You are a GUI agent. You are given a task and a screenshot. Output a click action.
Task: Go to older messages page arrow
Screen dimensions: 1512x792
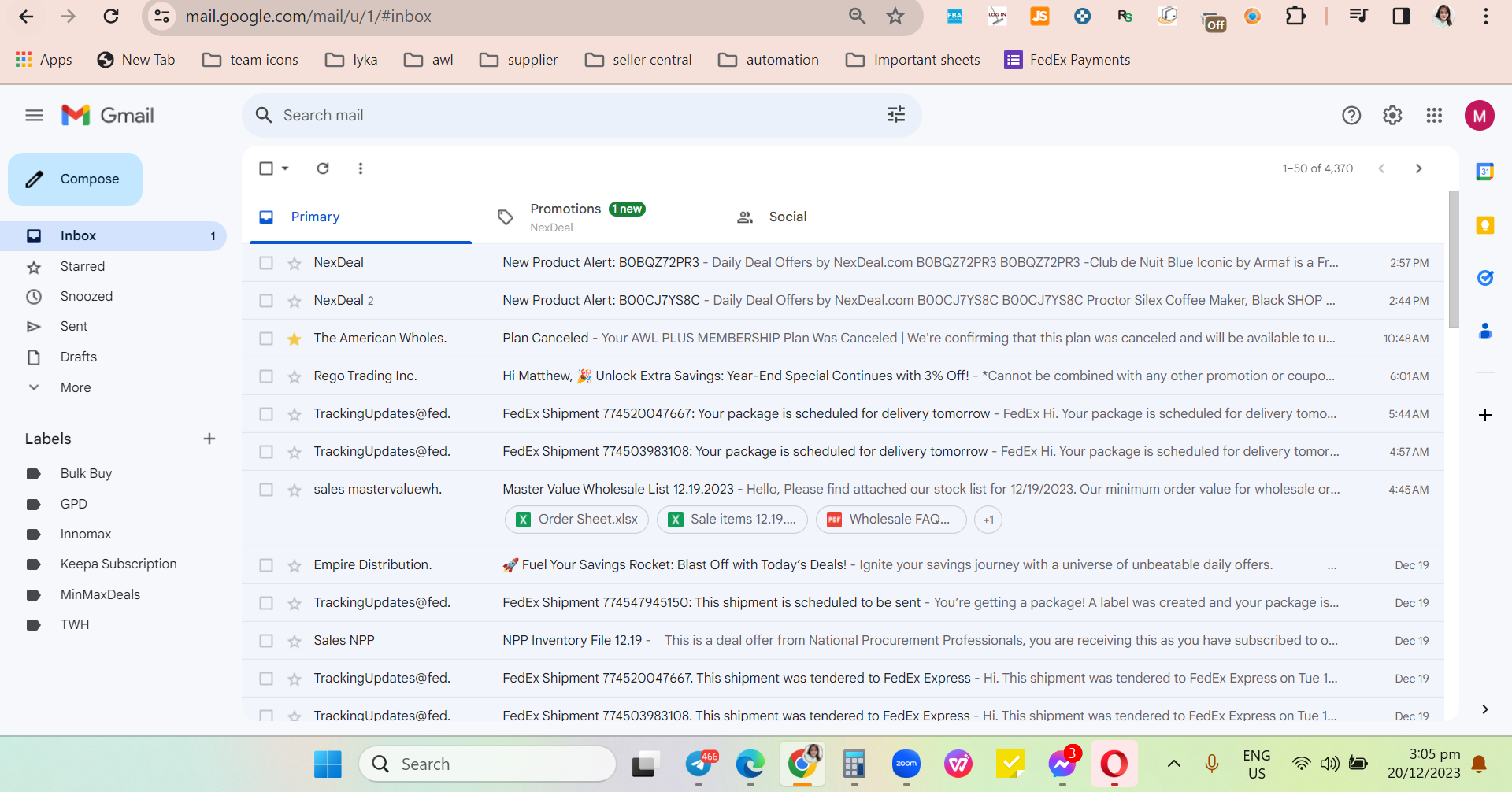pyautogui.click(x=1419, y=168)
